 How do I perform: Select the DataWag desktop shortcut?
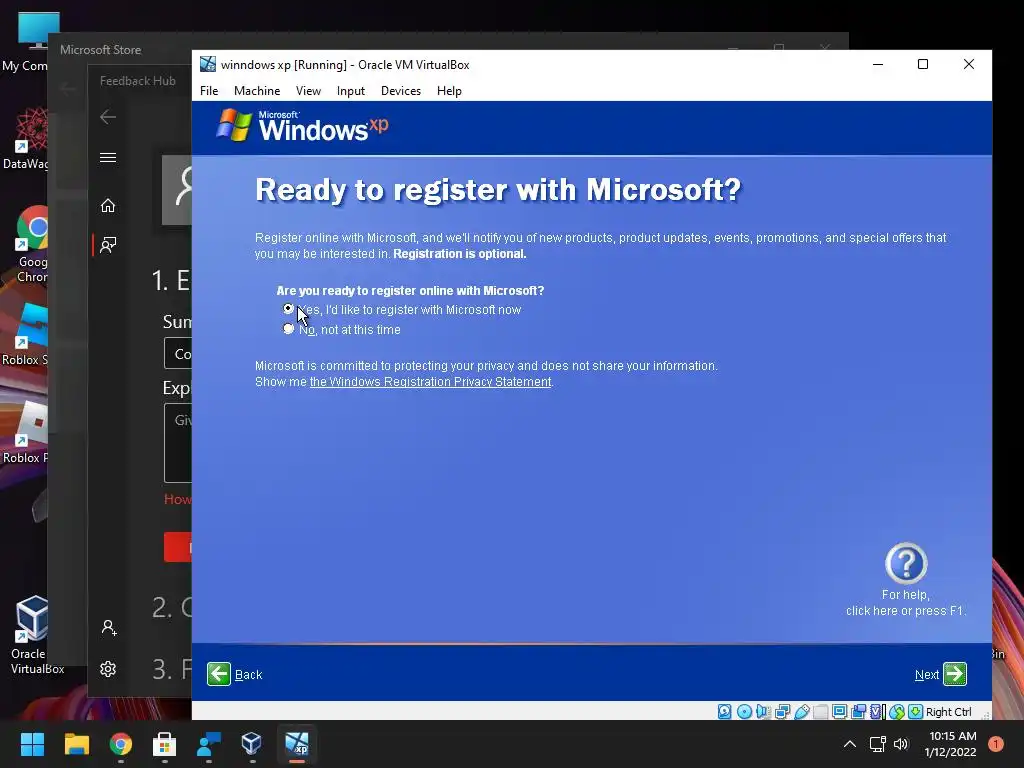[26, 139]
